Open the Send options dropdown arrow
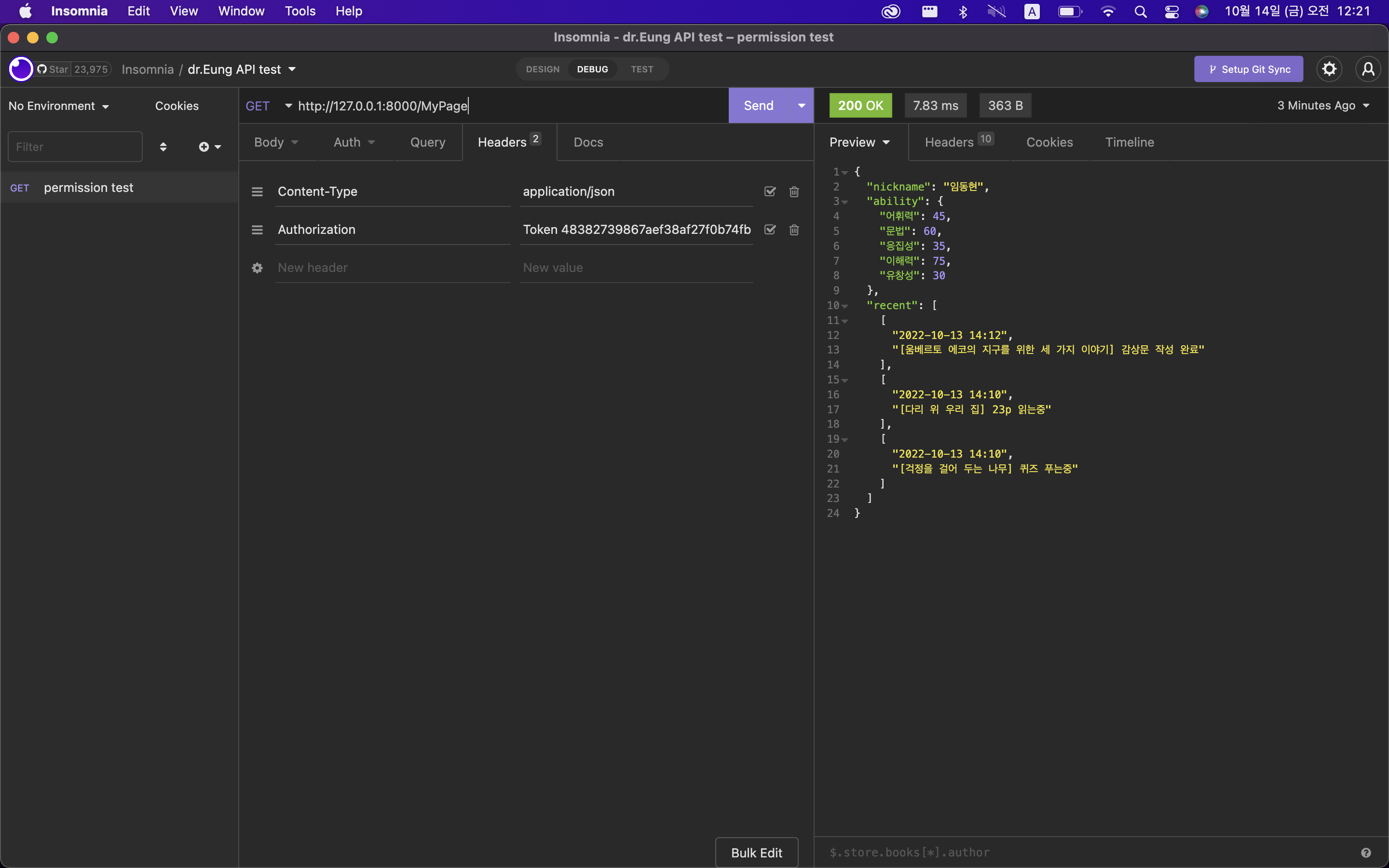This screenshot has width=1389, height=868. click(801, 105)
